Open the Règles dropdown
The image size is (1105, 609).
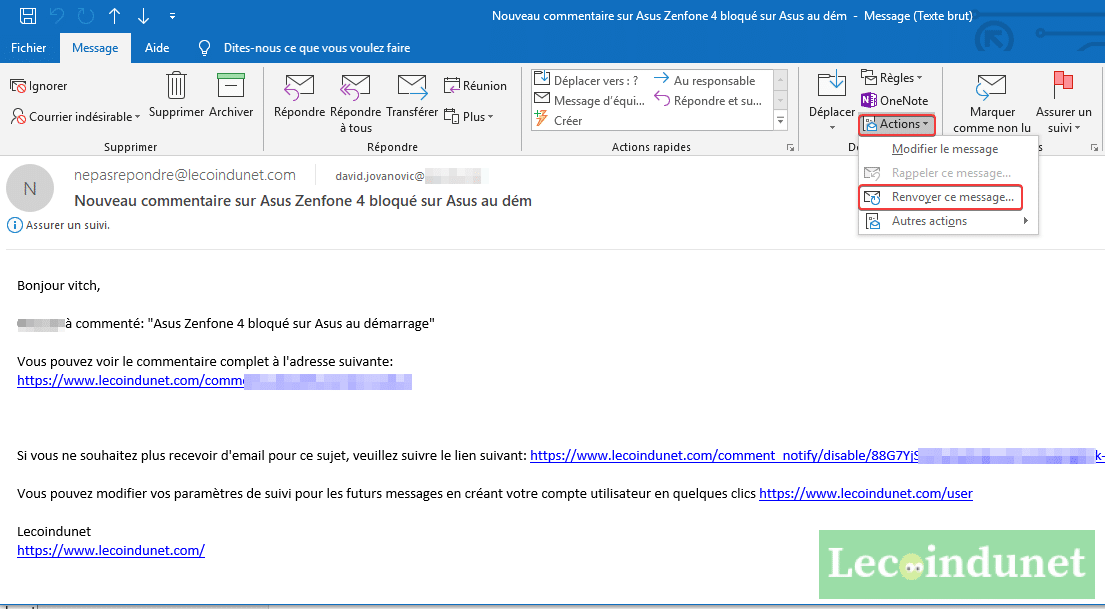coord(891,78)
